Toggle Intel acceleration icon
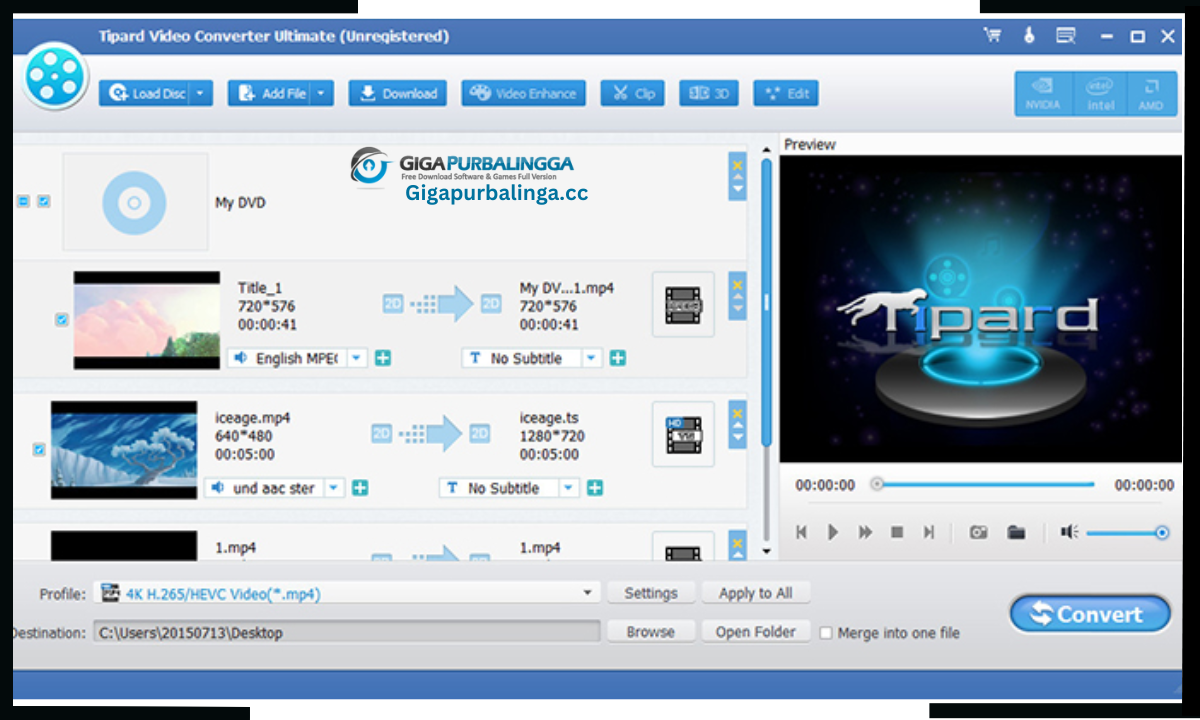Viewport: 1200px width, 720px height. click(x=1100, y=93)
